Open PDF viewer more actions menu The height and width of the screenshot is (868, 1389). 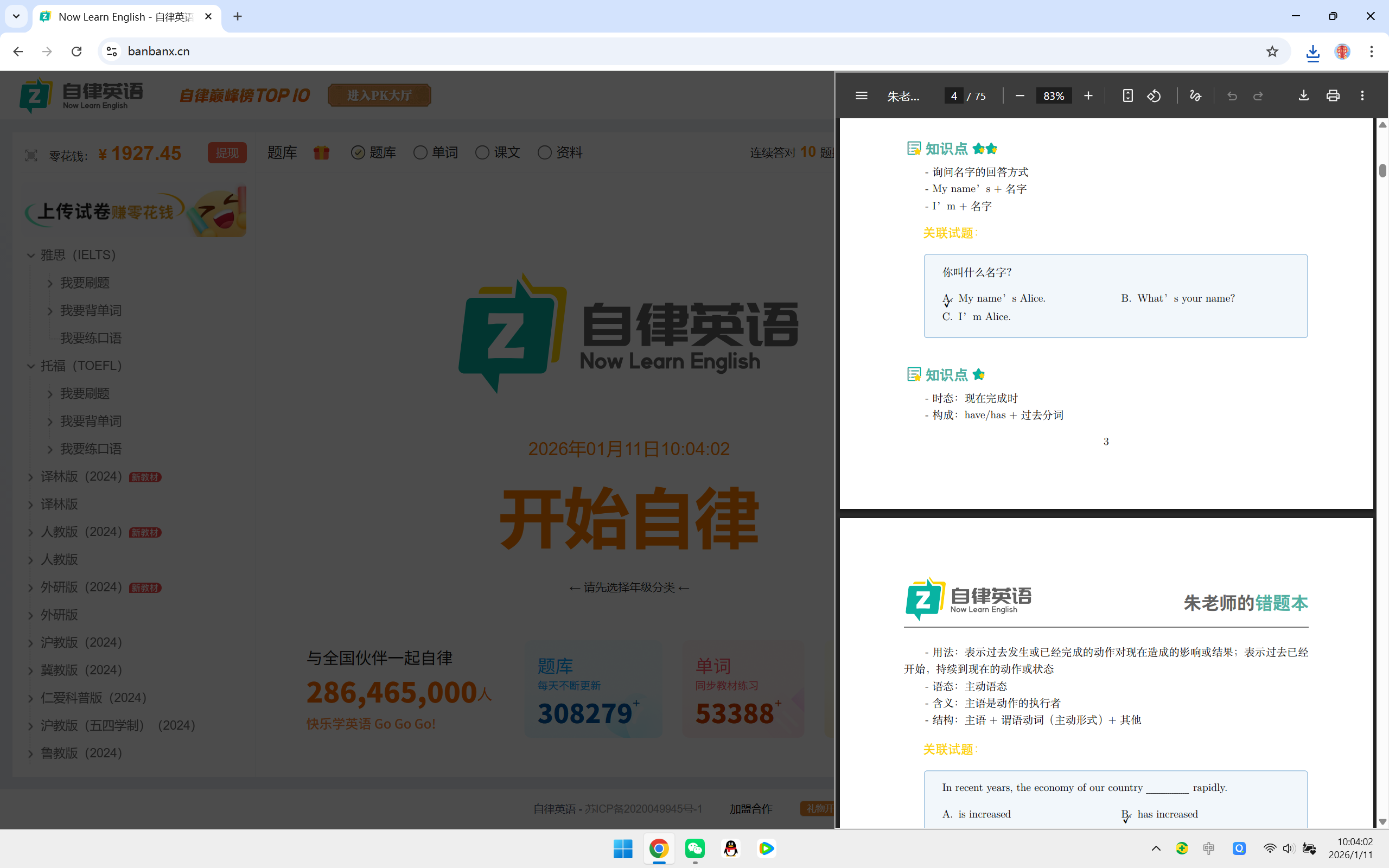click(x=1362, y=96)
